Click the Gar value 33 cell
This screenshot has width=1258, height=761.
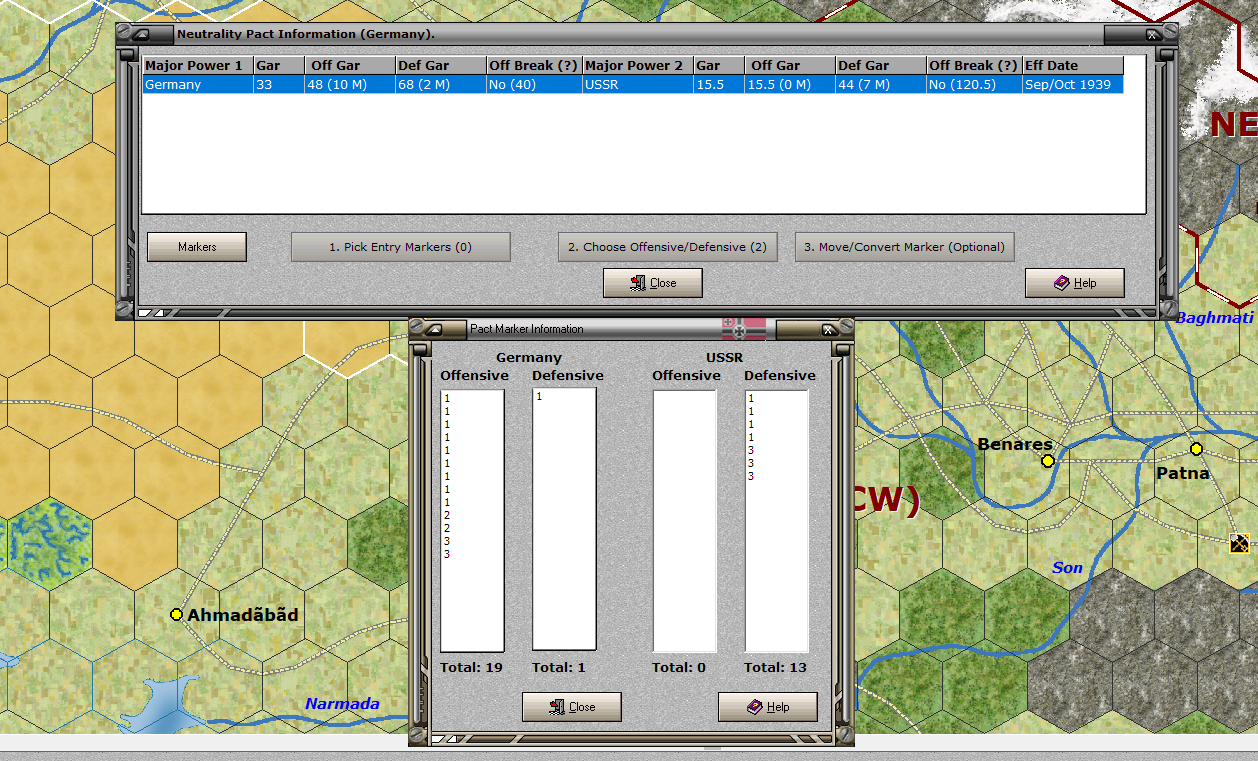tap(279, 85)
